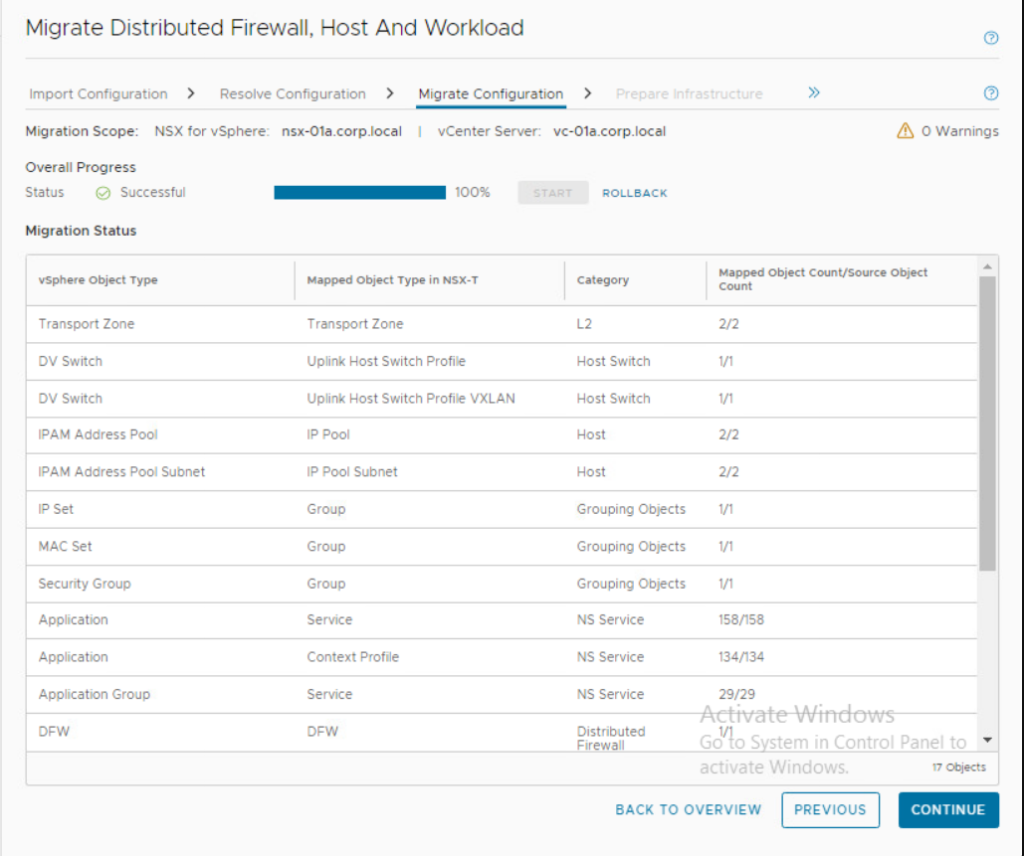Click the green Successful status checkmark icon
Image resolution: width=1024 pixels, height=856 pixels.
tap(103, 192)
